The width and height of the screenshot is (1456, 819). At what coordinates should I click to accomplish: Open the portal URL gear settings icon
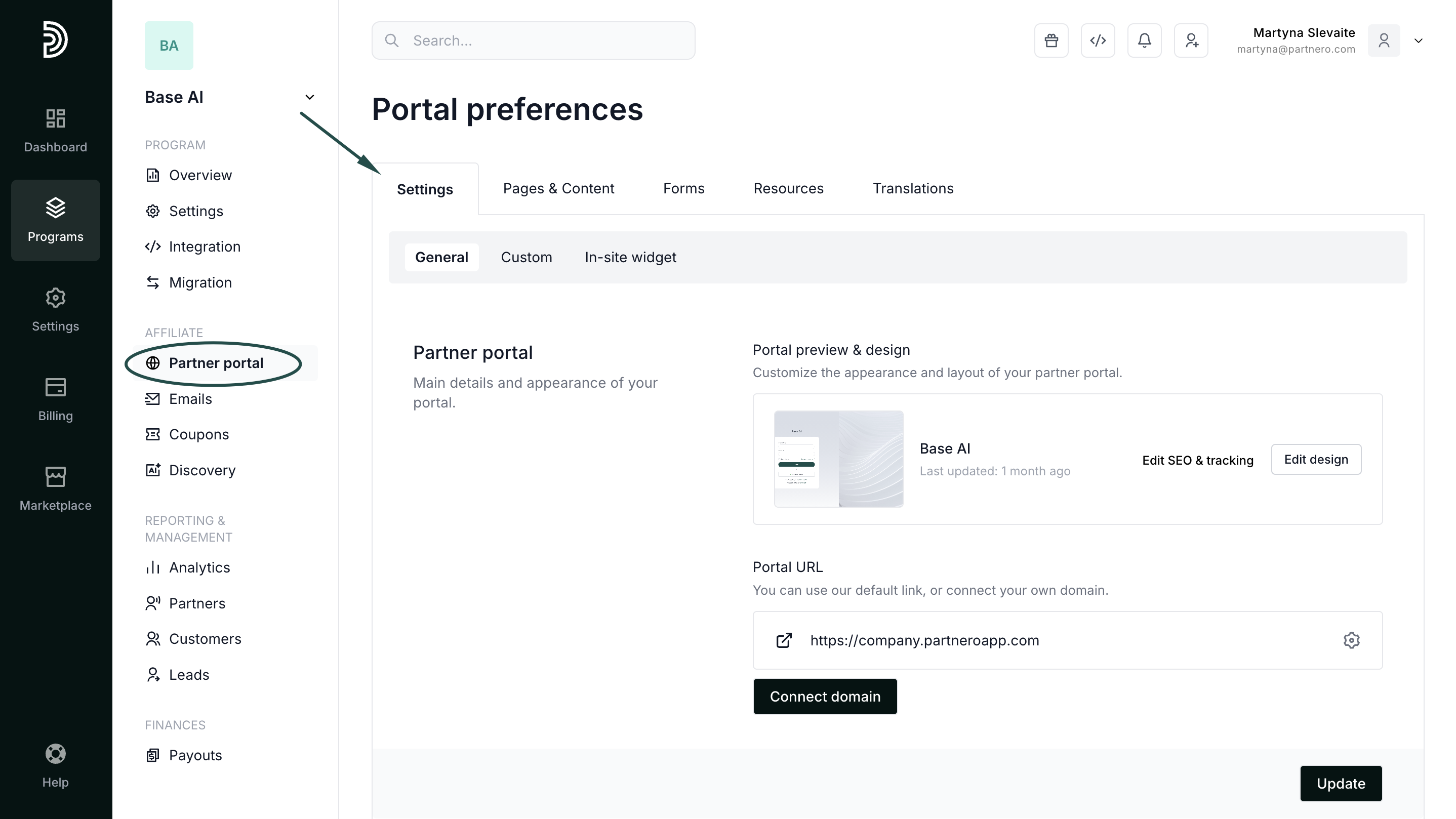coord(1351,640)
